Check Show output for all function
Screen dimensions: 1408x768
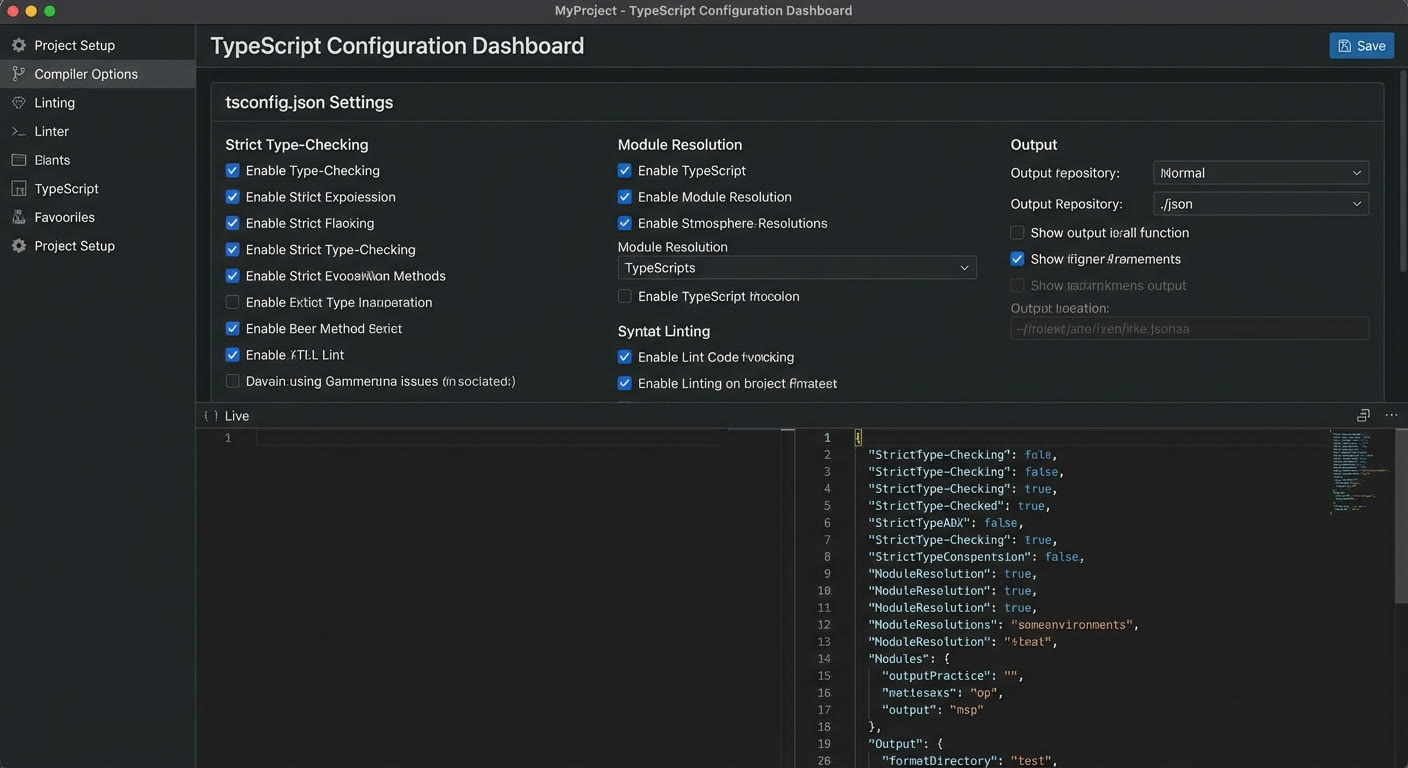click(1017, 233)
